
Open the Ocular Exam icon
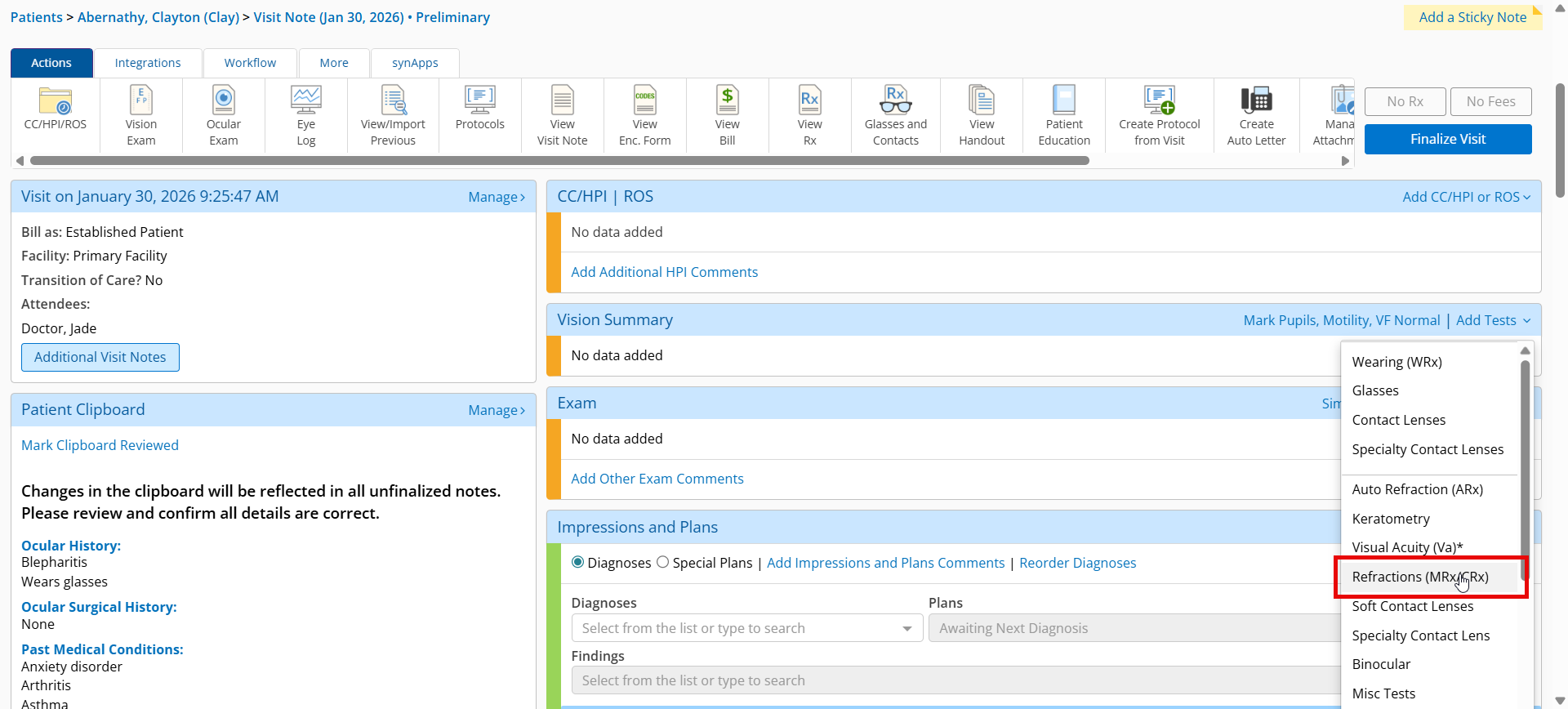click(223, 101)
